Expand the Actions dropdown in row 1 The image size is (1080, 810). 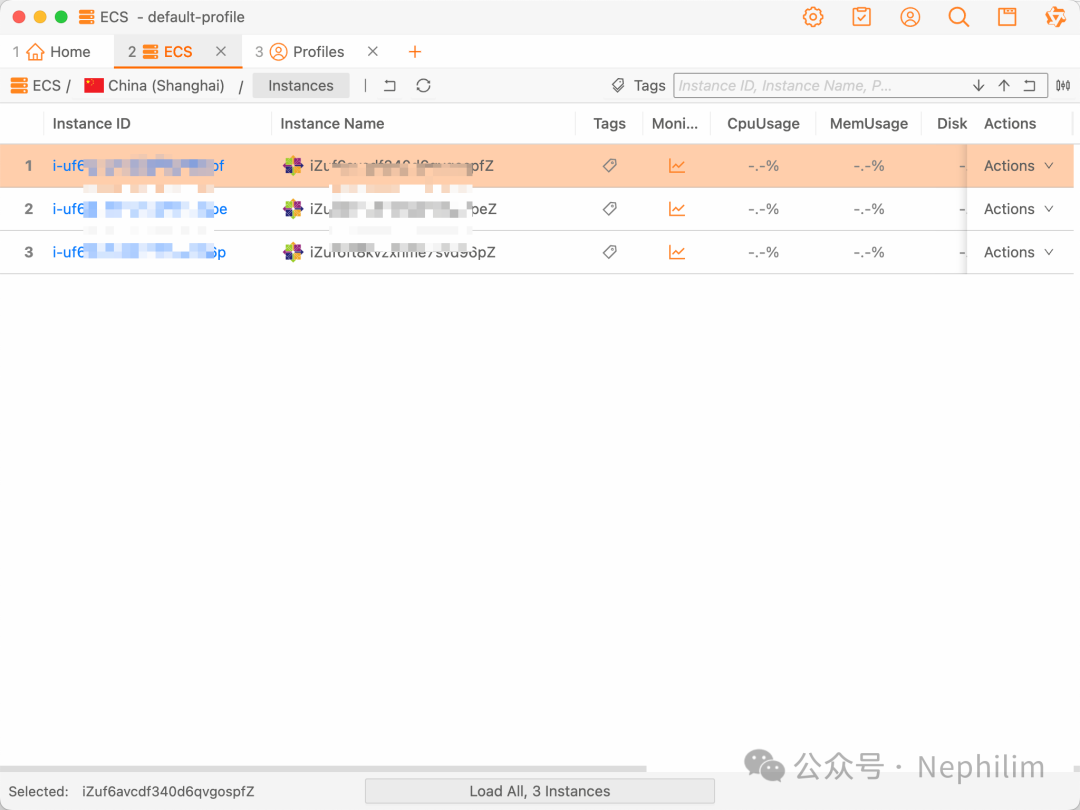tap(1019, 166)
